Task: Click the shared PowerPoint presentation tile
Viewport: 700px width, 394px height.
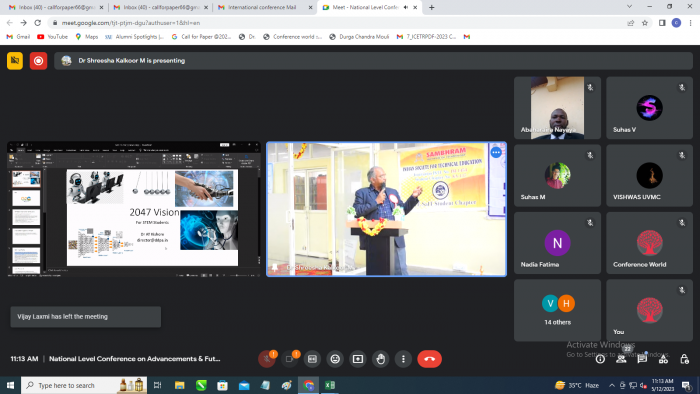Action: point(133,209)
